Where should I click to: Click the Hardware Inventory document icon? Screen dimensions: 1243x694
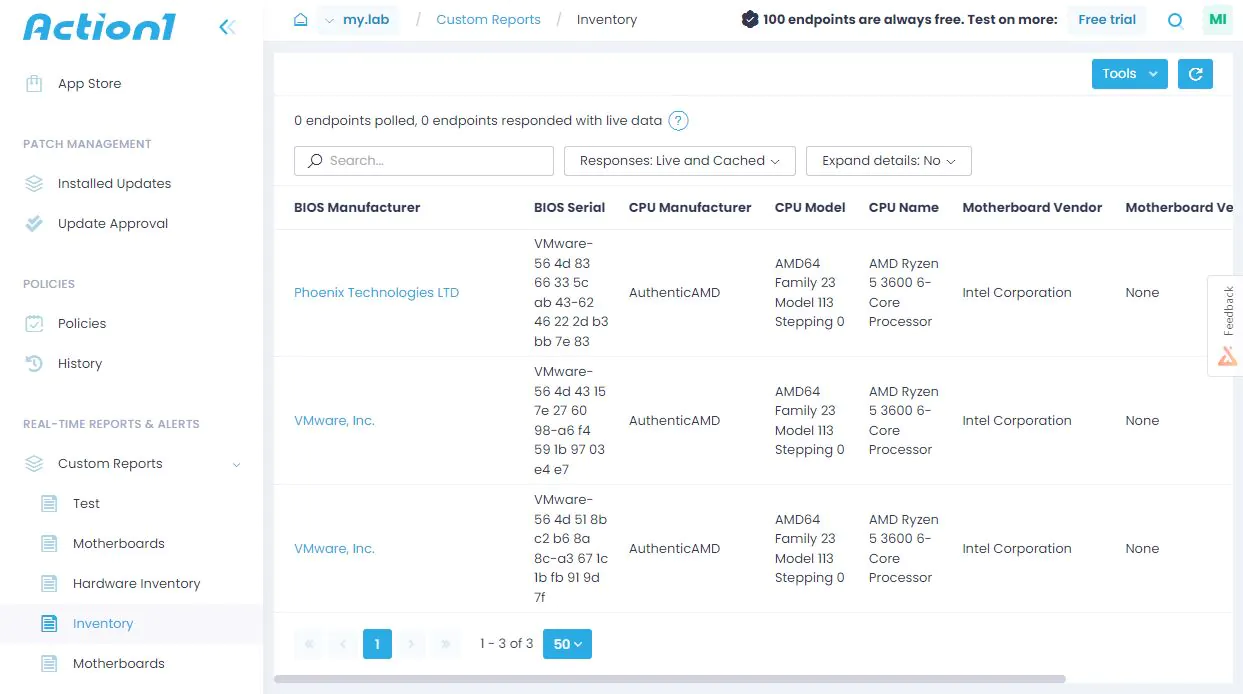point(49,583)
